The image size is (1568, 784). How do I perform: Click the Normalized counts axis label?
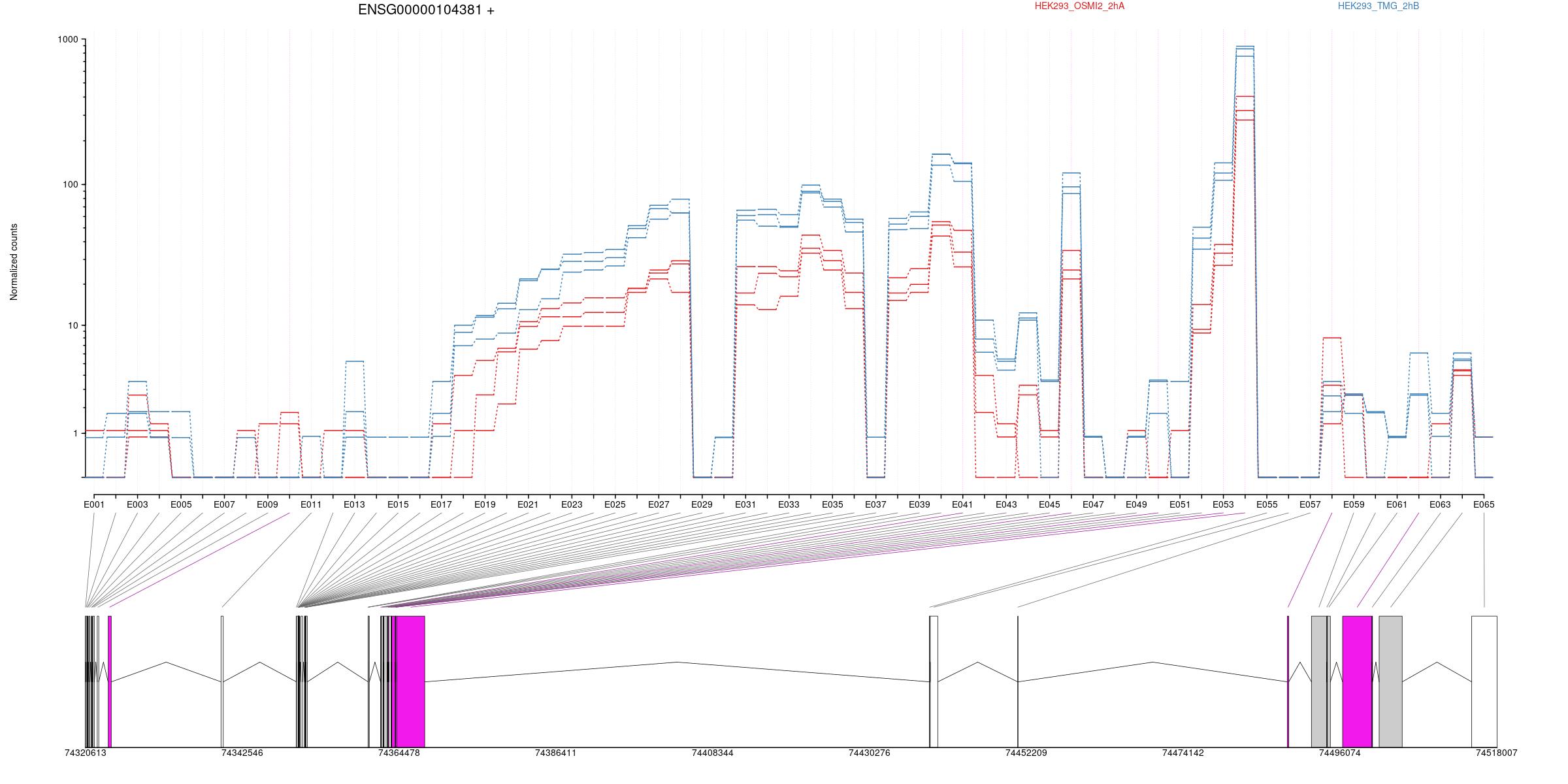pyautogui.click(x=14, y=262)
